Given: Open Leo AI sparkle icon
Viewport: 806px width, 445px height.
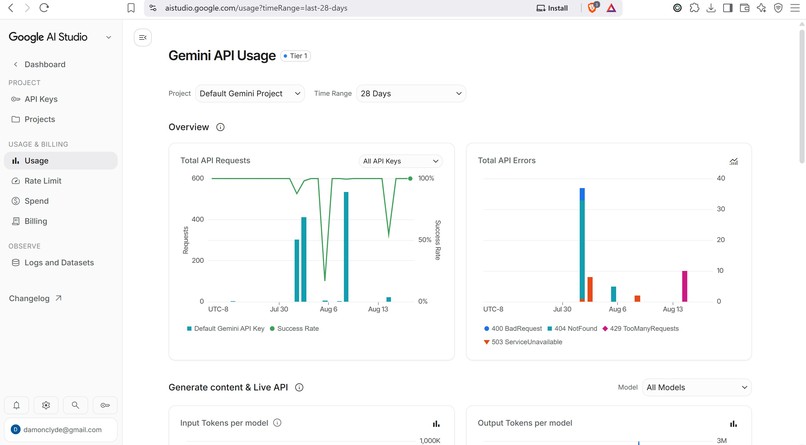Looking at the screenshot, I should pyautogui.click(x=761, y=8).
